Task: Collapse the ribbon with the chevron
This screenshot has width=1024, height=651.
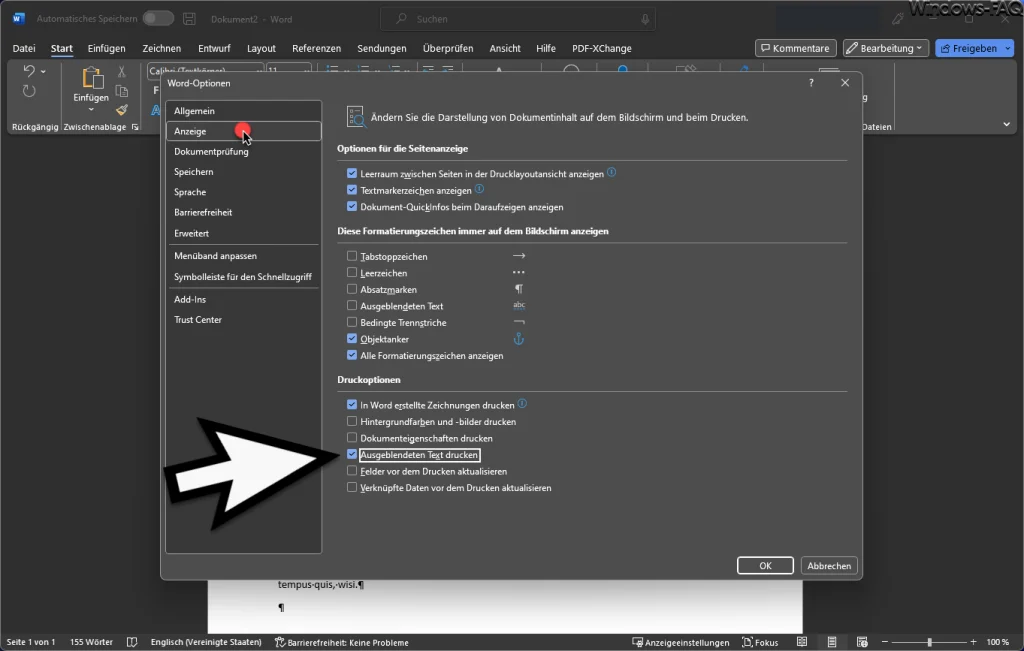Action: coord(1006,124)
